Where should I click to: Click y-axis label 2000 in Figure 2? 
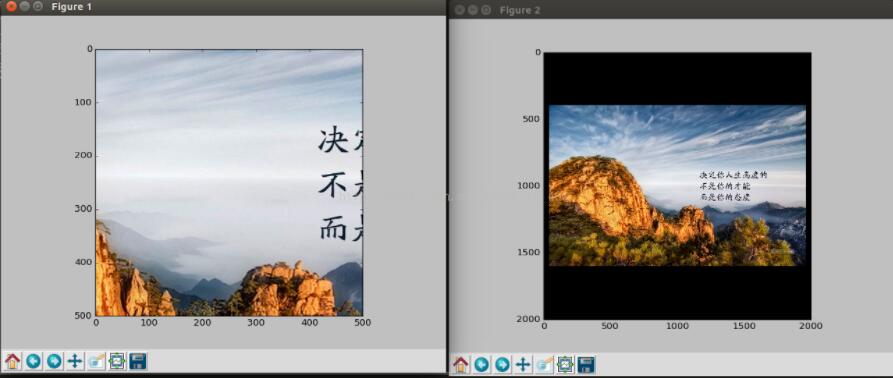pyautogui.click(x=529, y=319)
